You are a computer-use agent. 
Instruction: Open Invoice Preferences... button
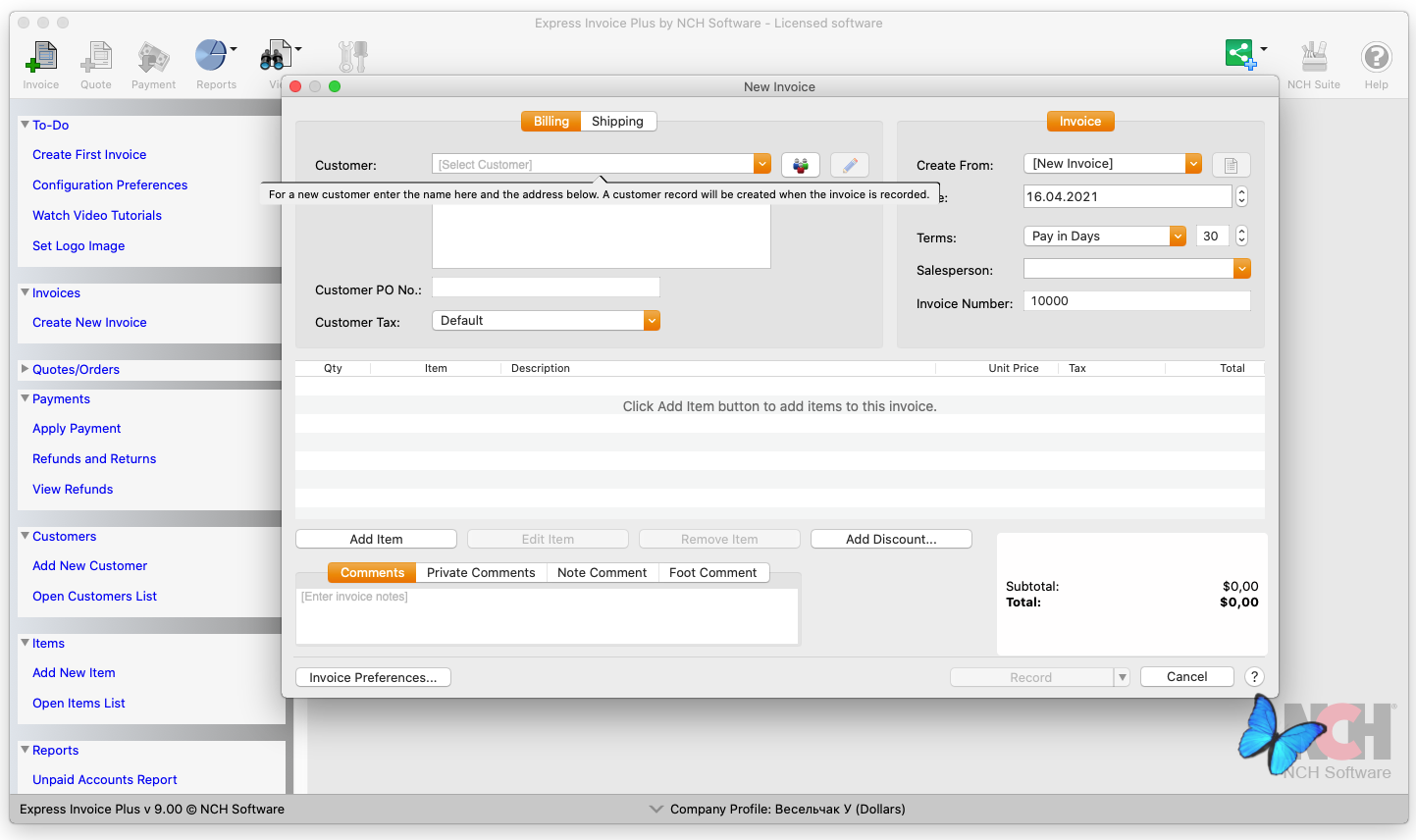pos(373,677)
